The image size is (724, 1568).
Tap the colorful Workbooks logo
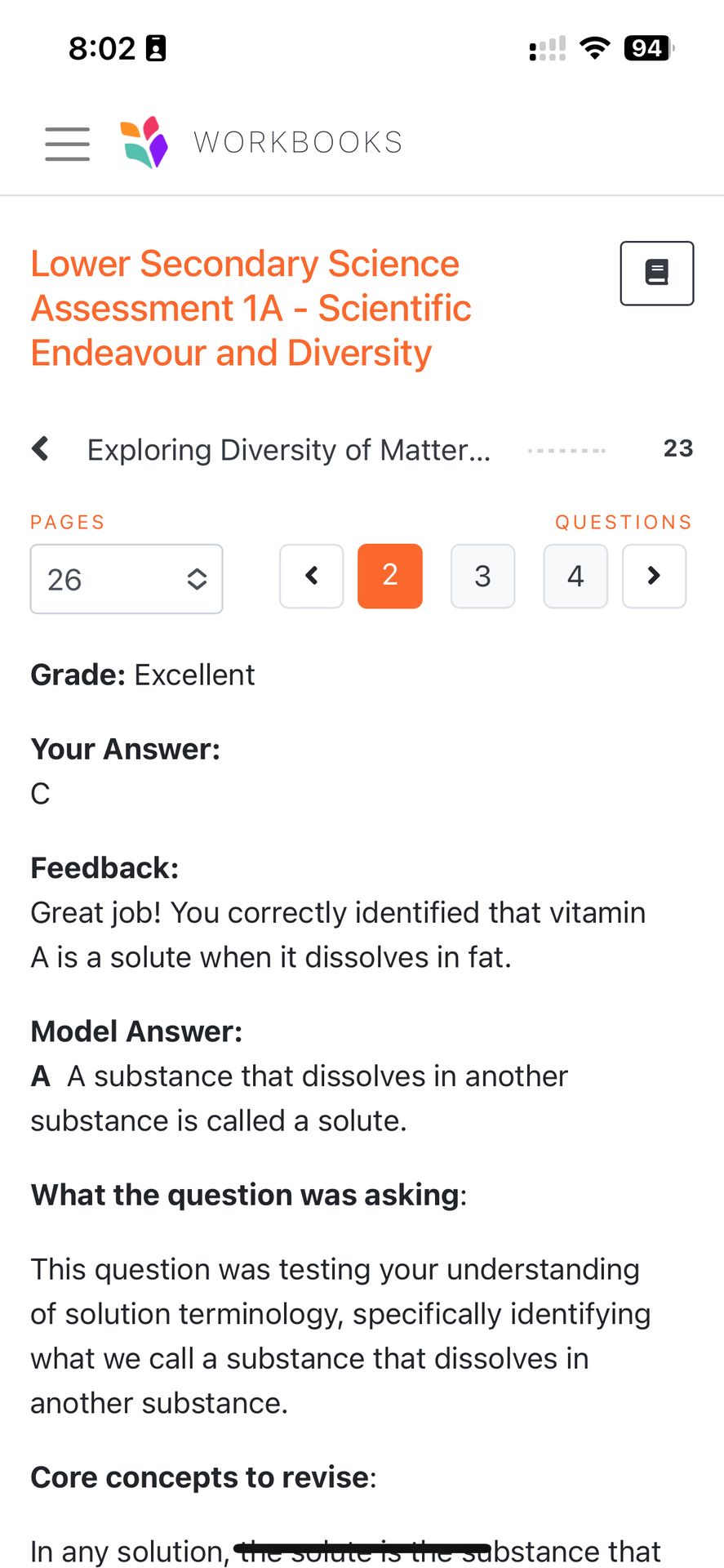144,142
